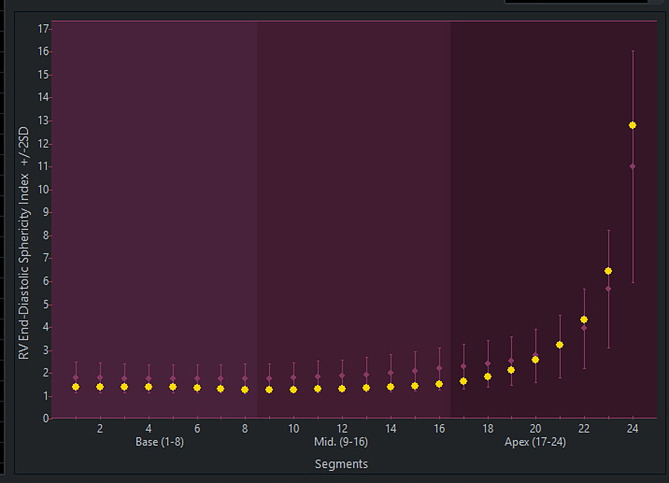Click the x-axis tick label '14'
Screen dimensions: 669x483
pos(390,429)
